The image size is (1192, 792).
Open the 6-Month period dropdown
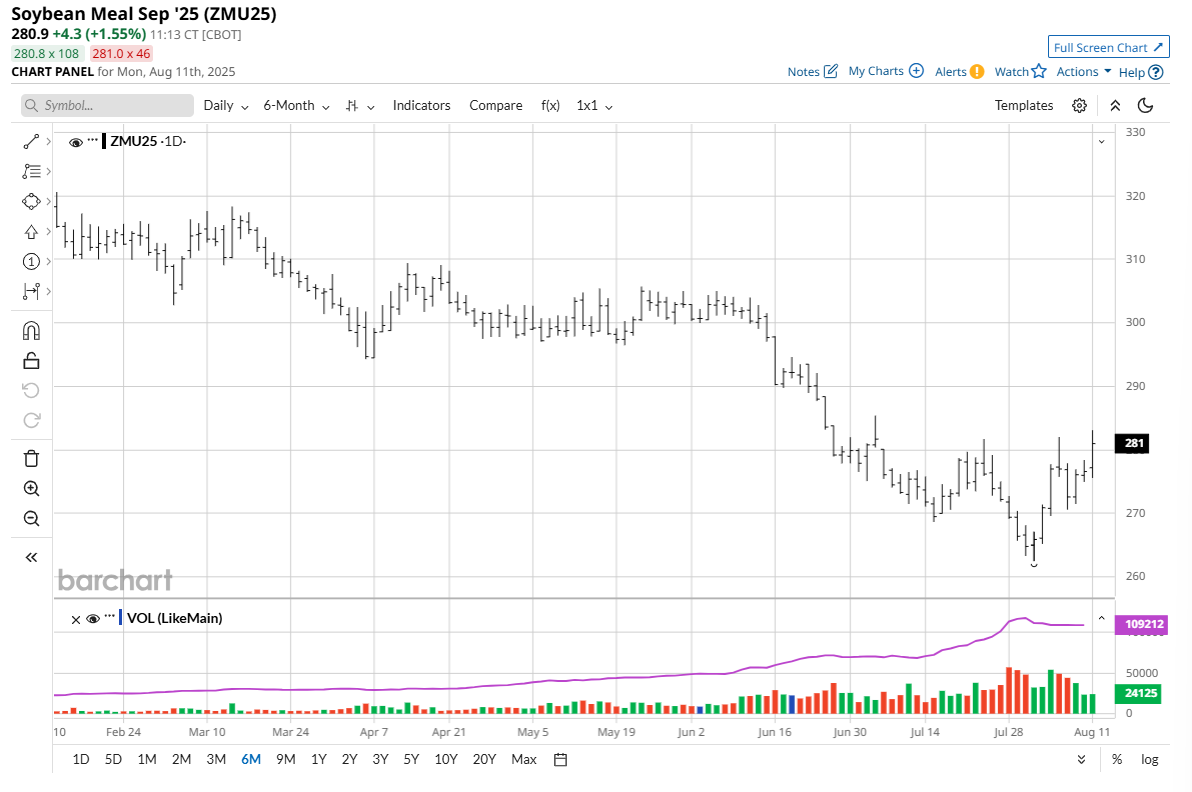click(x=296, y=106)
